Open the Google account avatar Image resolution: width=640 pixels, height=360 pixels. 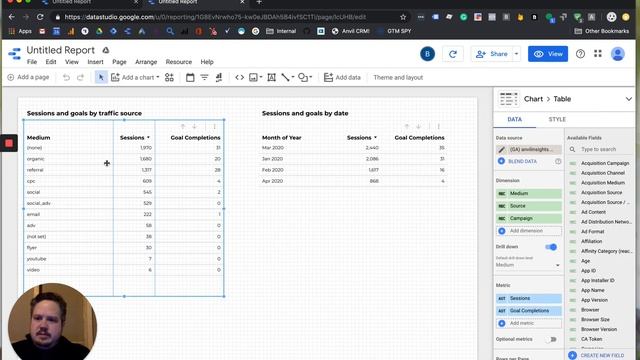tap(618, 54)
